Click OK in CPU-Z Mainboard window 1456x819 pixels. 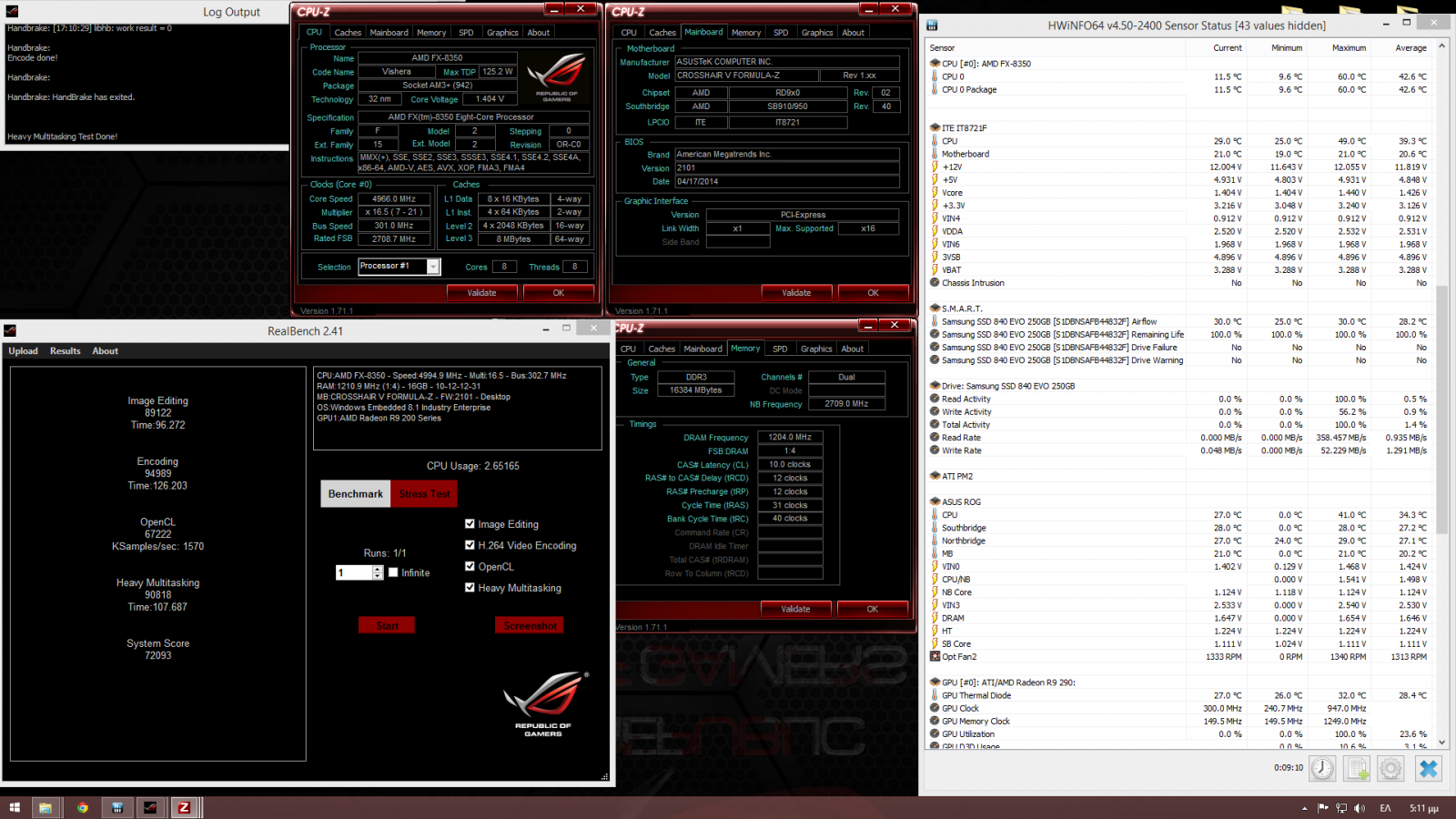click(x=874, y=293)
